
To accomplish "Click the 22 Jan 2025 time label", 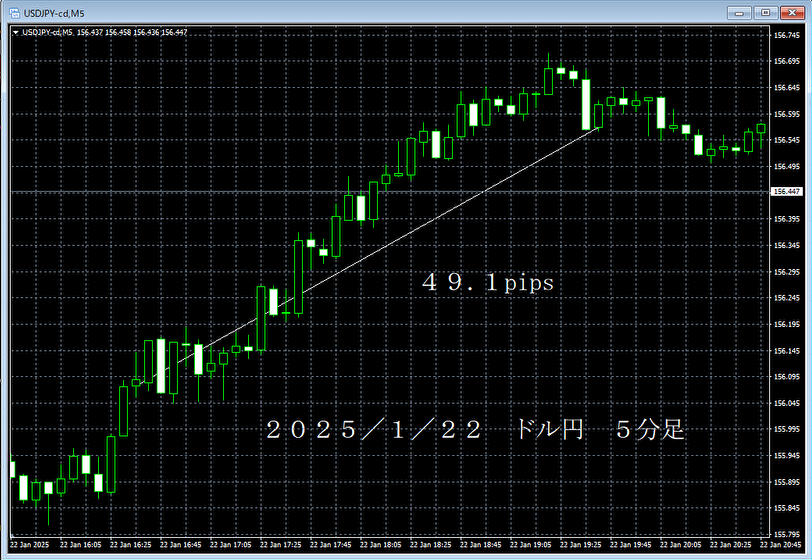I will pyautogui.click(x=30, y=544).
